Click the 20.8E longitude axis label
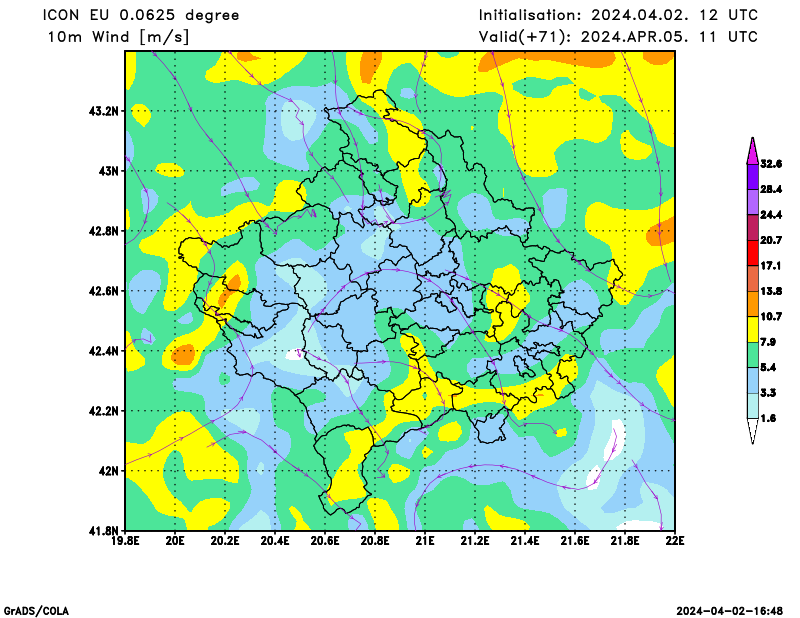Image resolution: width=800 pixels, height=618 pixels. (375, 540)
